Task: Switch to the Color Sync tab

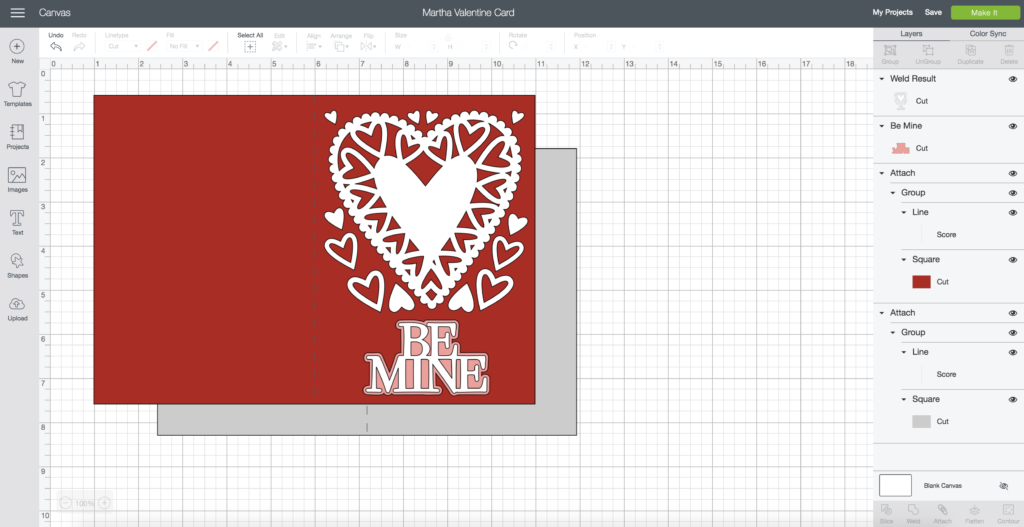Action: coord(987,33)
